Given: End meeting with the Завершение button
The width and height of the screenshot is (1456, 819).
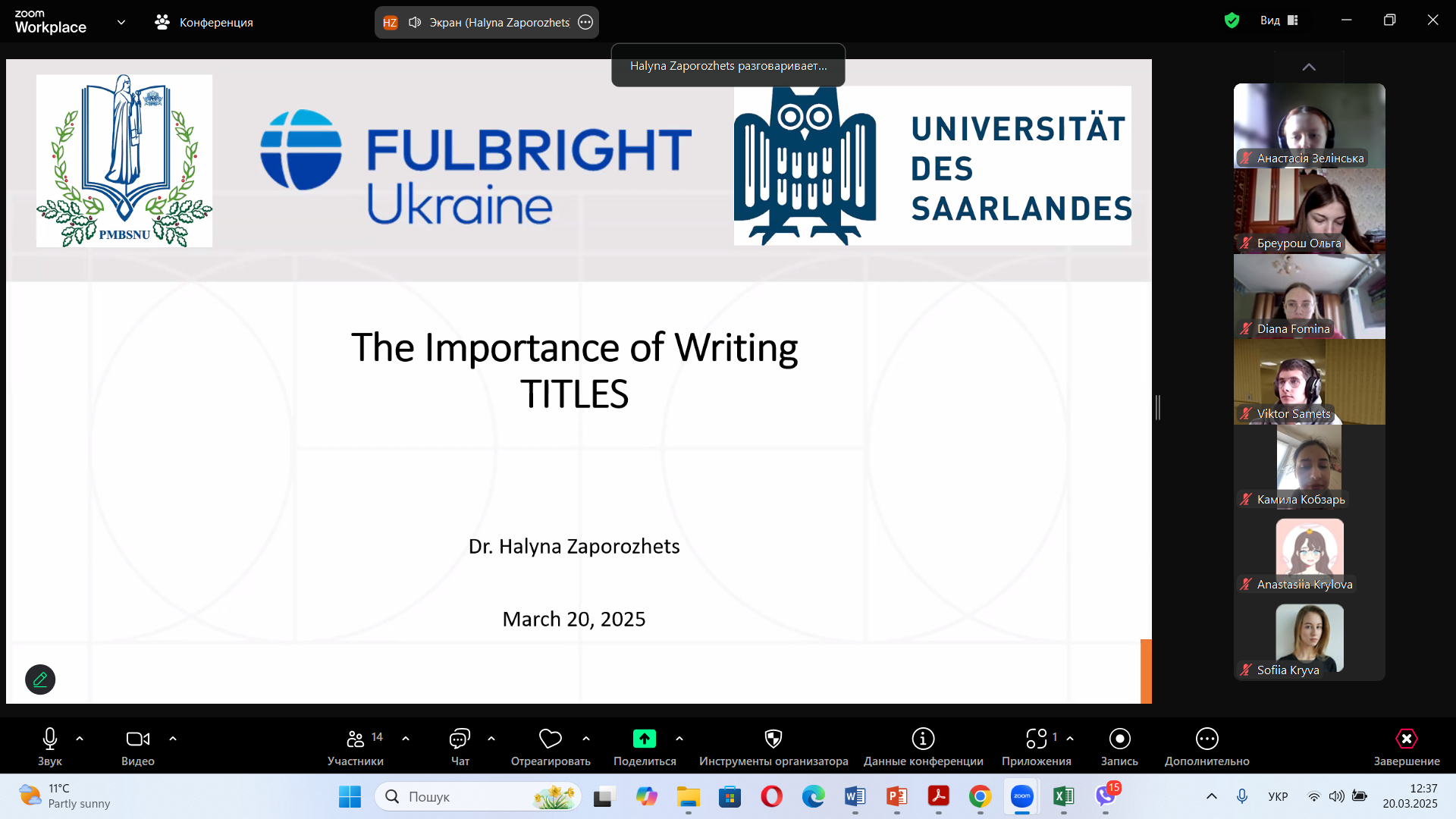Looking at the screenshot, I should [1407, 747].
